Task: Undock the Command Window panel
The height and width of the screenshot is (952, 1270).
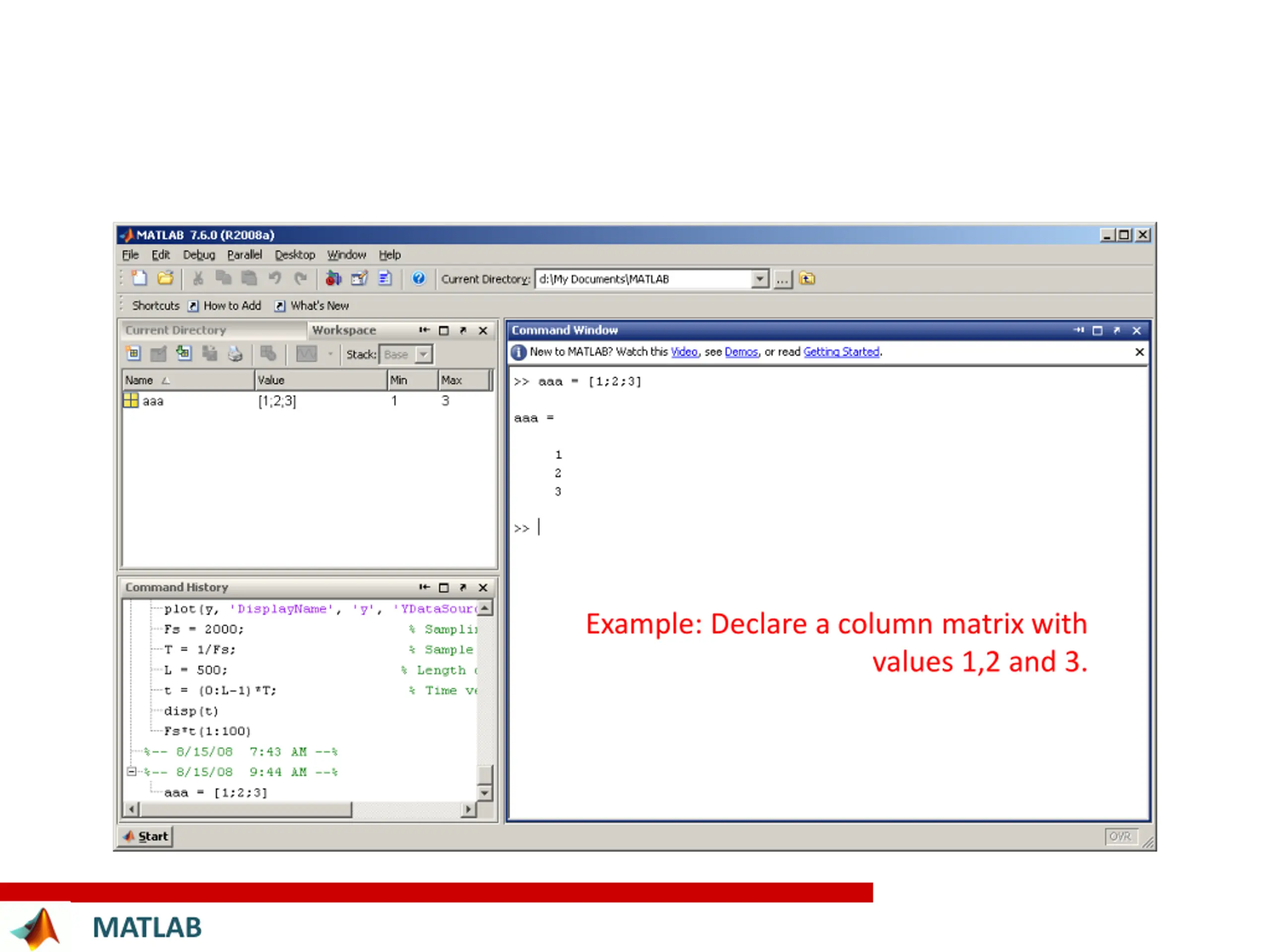Action: click(1117, 331)
